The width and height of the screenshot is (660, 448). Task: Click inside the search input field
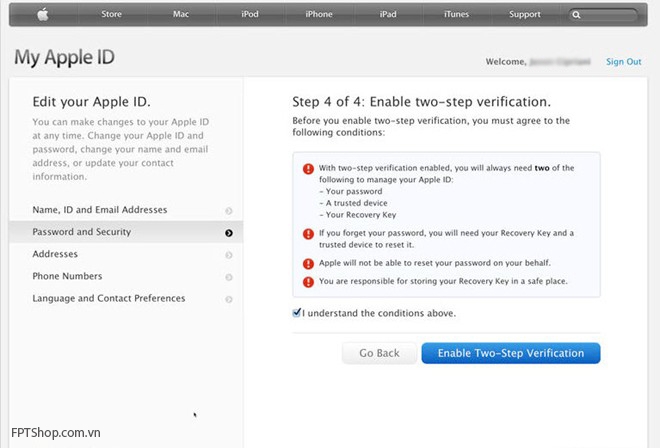(603, 15)
